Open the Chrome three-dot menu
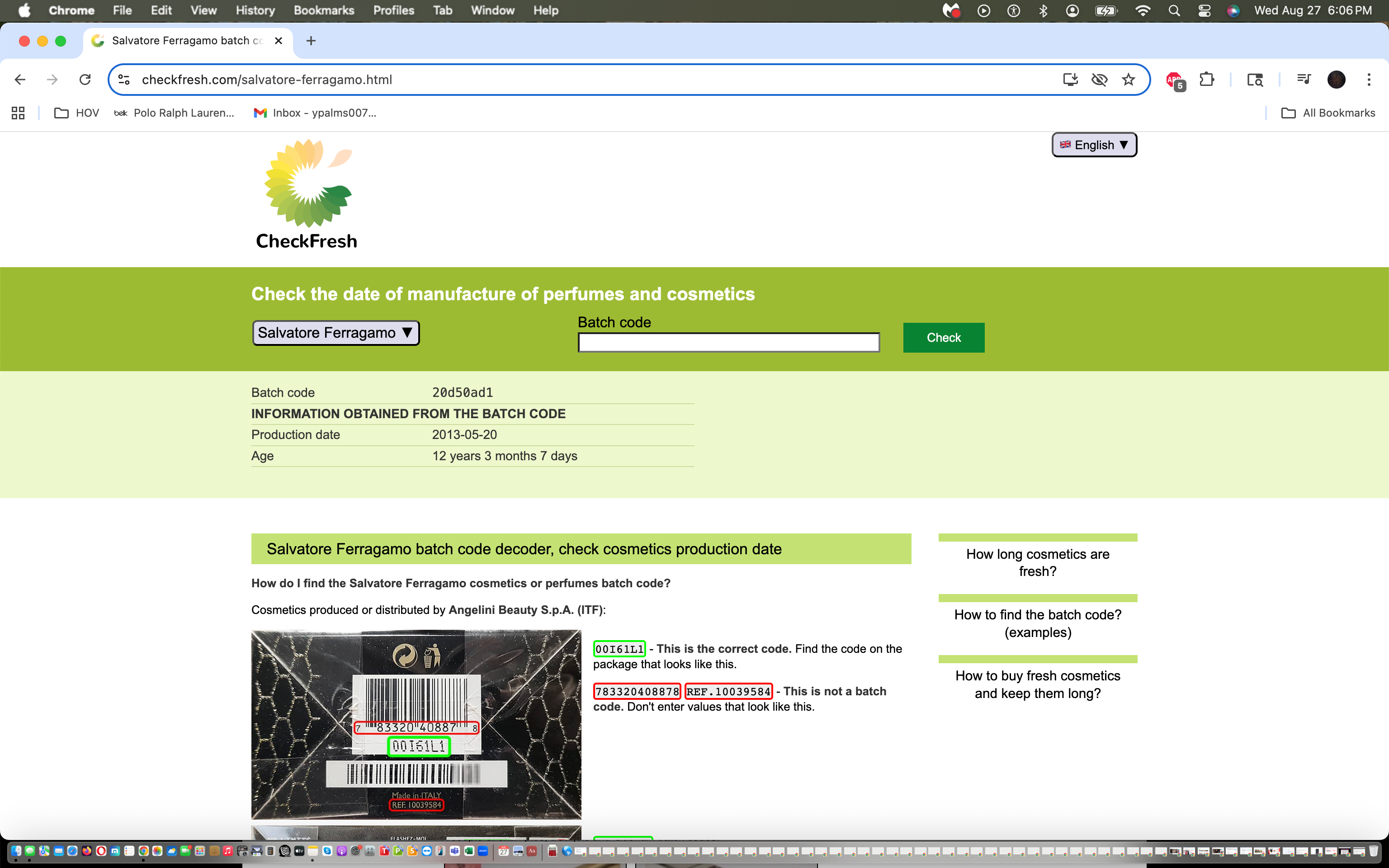This screenshot has height=868, width=1389. (x=1369, y=80)
